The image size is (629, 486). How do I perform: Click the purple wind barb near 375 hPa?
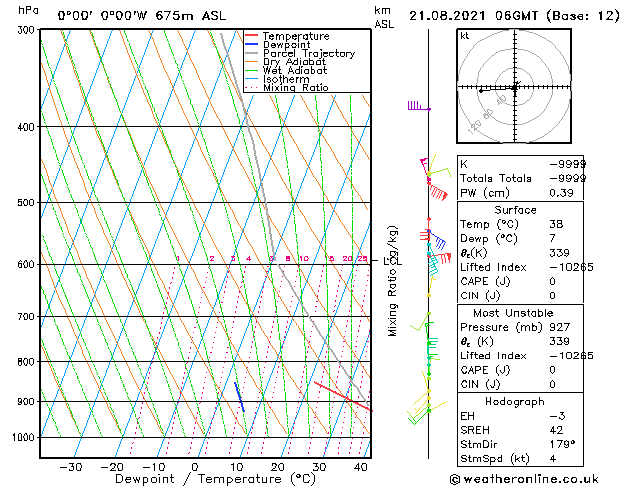[x=417, y=106]
